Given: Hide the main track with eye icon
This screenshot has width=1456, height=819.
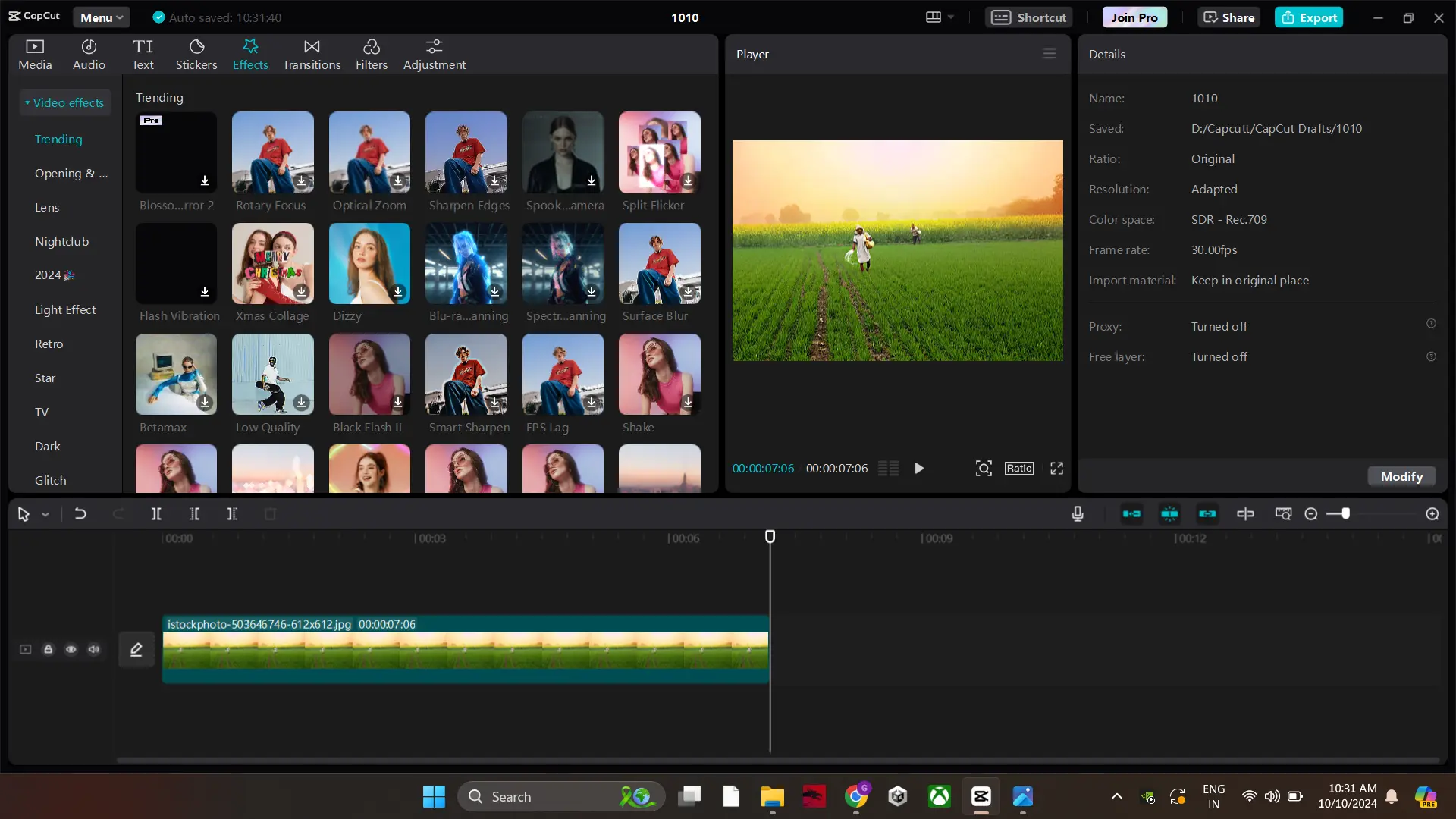Looking at the screenshot, I should pos(71,650).
